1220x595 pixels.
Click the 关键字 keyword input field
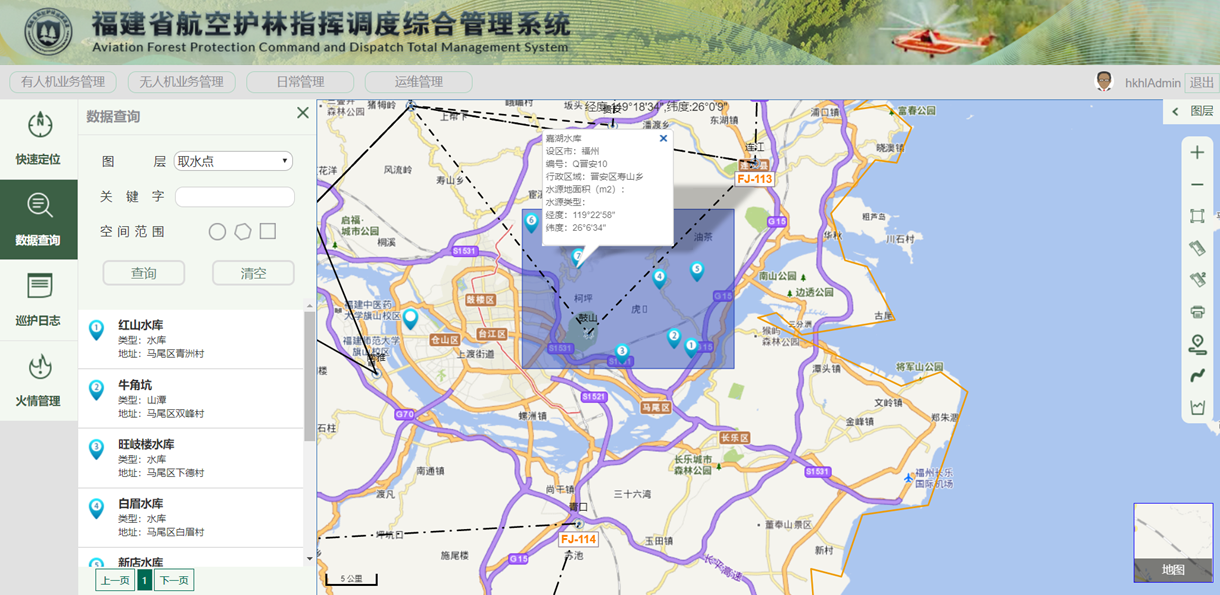tap(235, 197)
